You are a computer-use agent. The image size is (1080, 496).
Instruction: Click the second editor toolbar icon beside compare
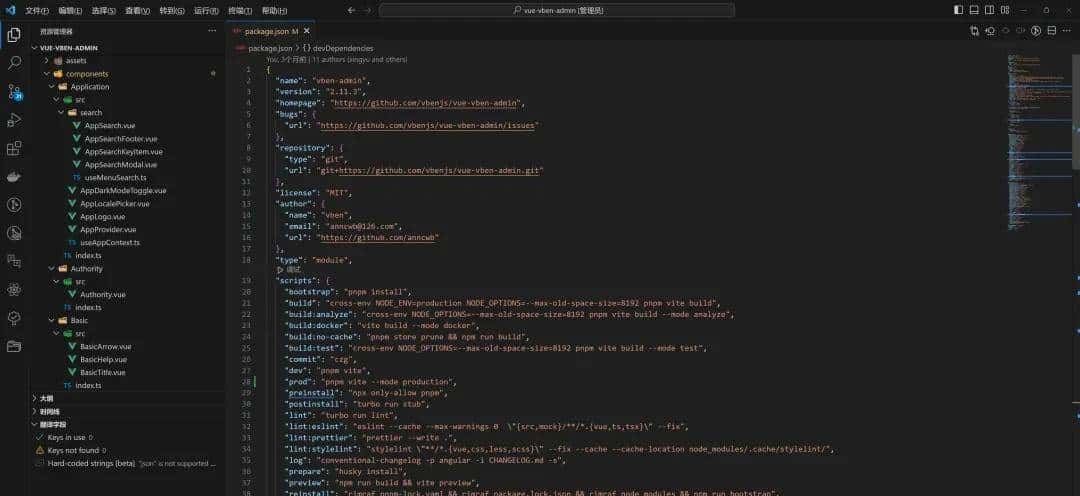[990, 31]
